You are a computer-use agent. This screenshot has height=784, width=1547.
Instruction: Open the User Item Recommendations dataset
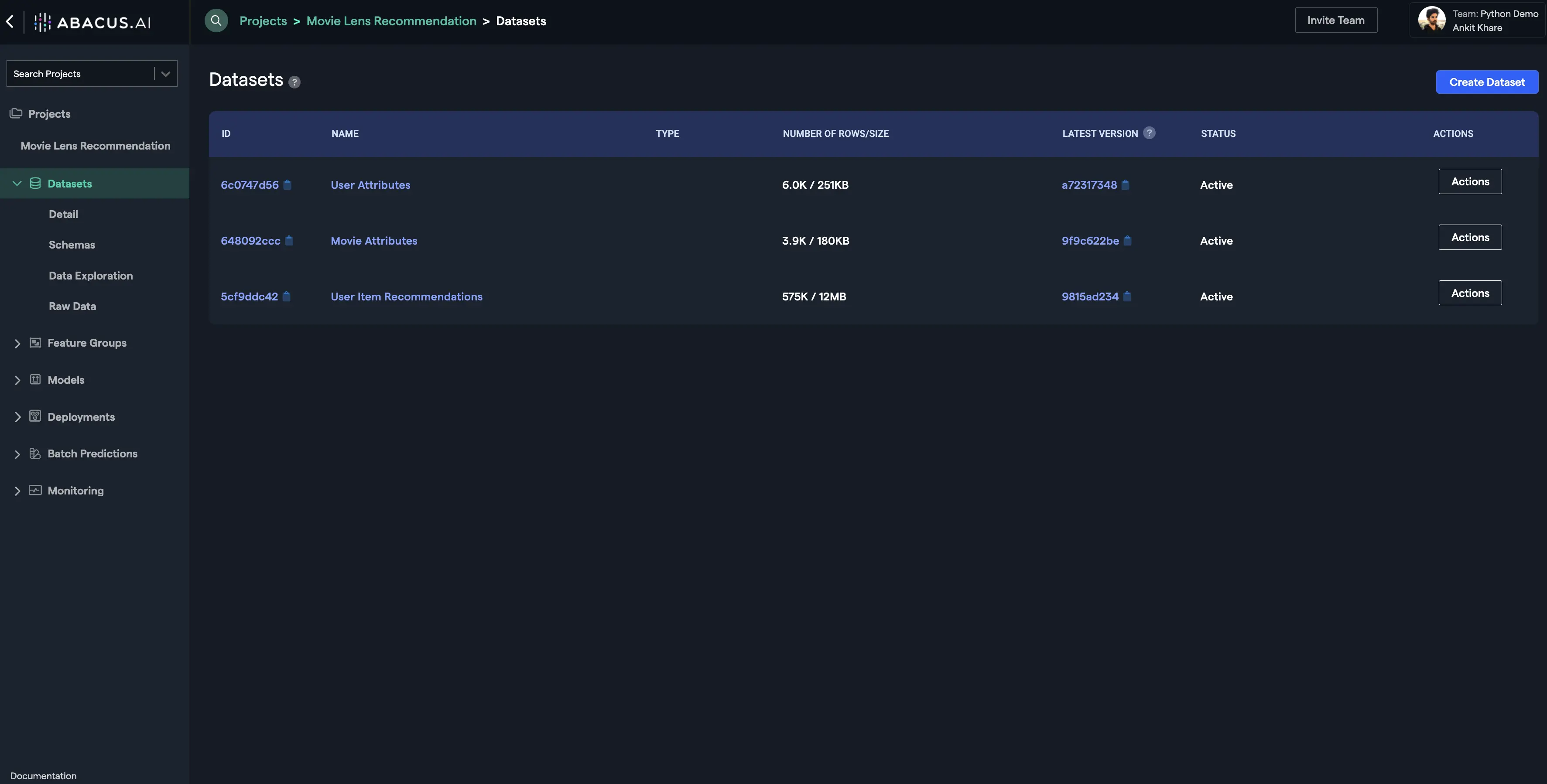click(x=407, y=297)
